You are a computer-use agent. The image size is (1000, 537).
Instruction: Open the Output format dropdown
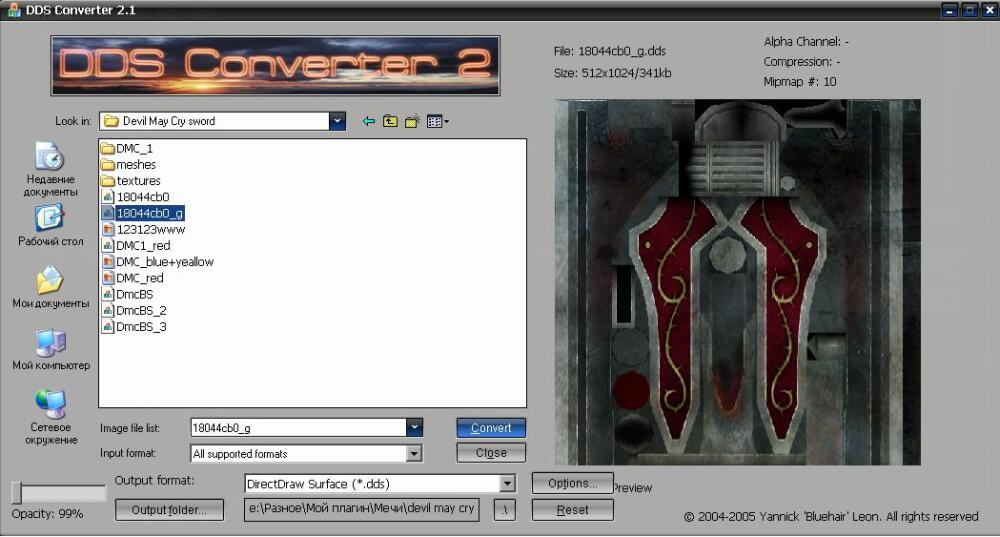pyautogui.click(x=507, y=483)
